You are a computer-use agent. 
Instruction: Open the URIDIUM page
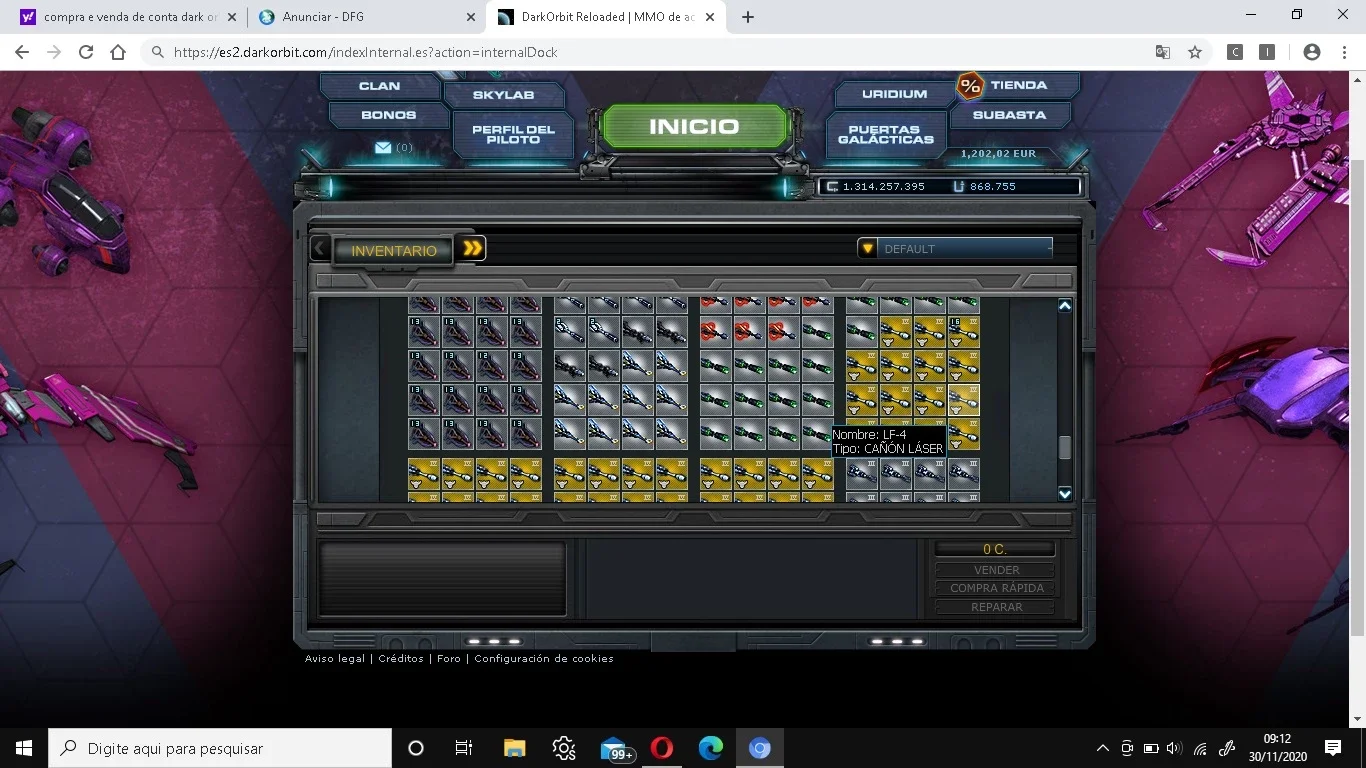(x=894, y=94)
